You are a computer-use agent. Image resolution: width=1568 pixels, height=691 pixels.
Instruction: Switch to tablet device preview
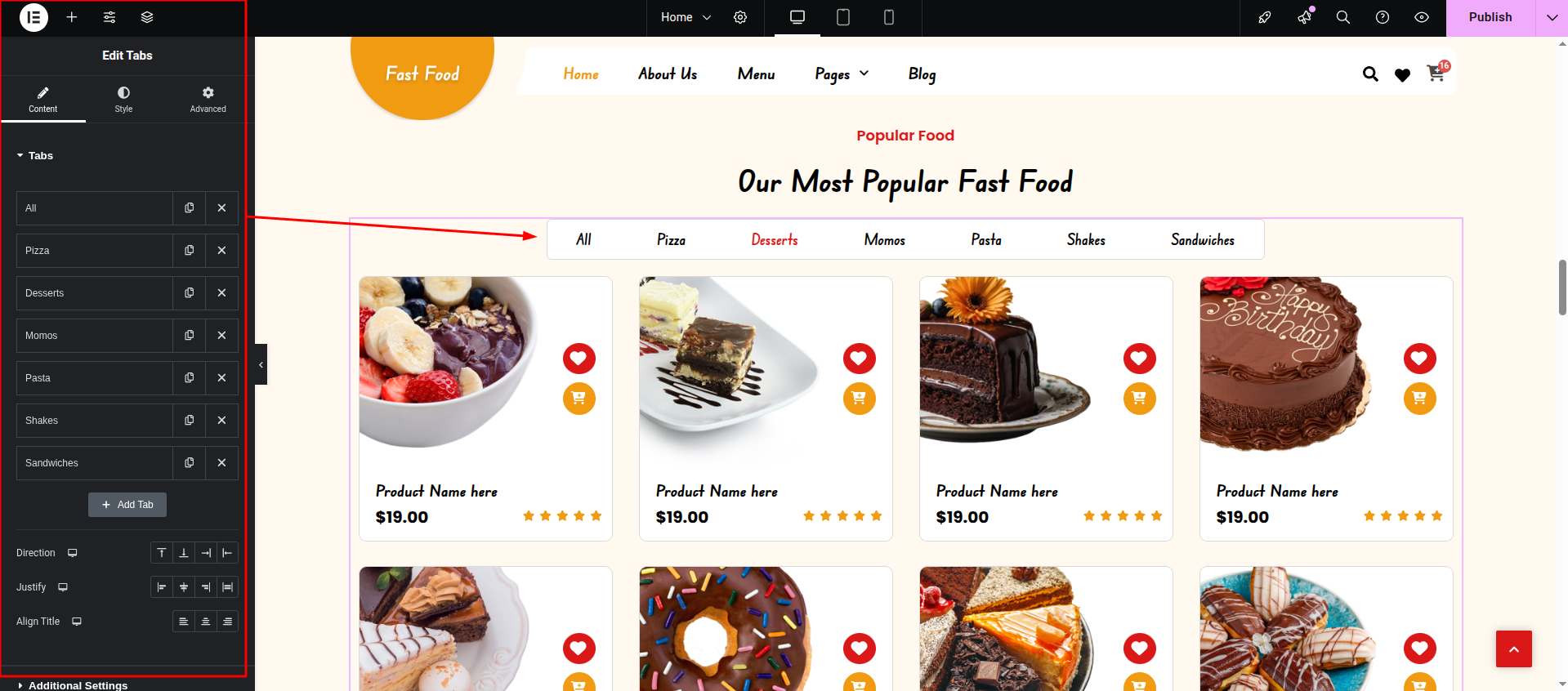[843, 17]
